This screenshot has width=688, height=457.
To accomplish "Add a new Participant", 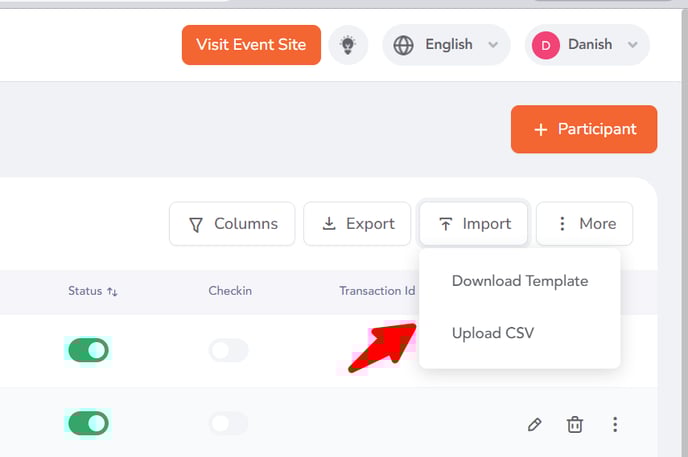I will (584, 129).
